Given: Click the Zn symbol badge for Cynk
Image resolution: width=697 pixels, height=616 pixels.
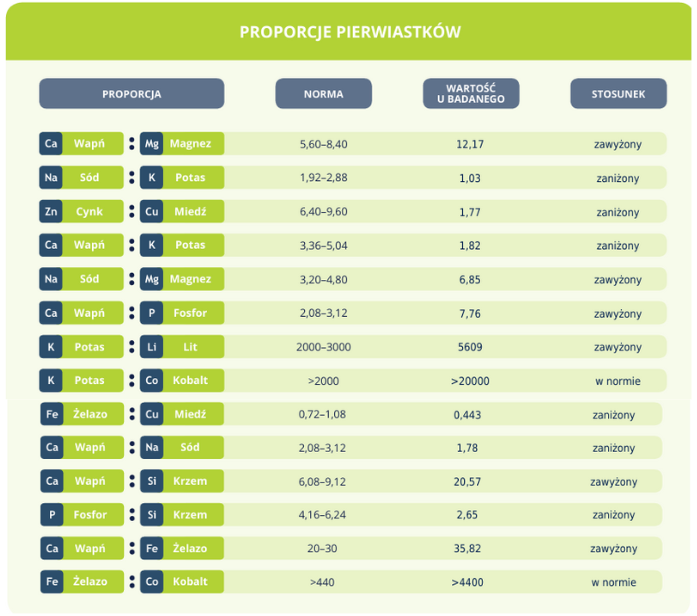Looking at the screenshot, I should pyautogui.click(x=51, y=212).
